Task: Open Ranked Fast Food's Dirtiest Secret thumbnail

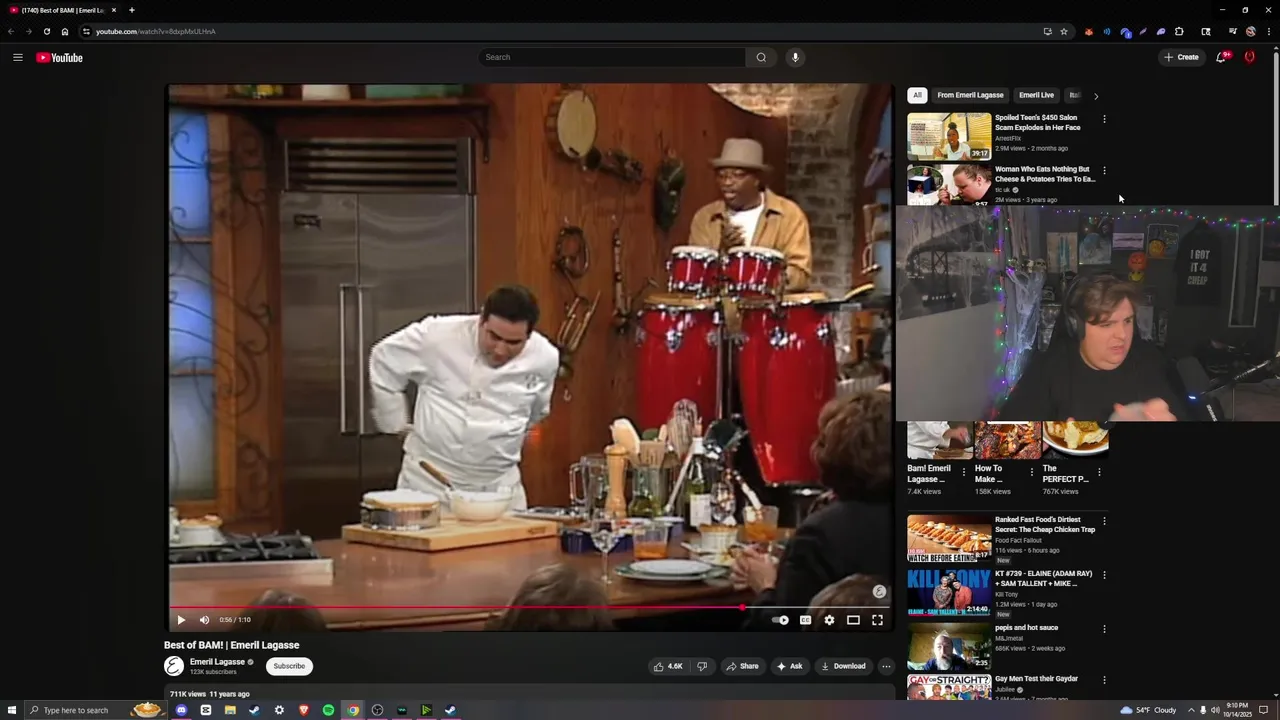Action: point(949,538)
